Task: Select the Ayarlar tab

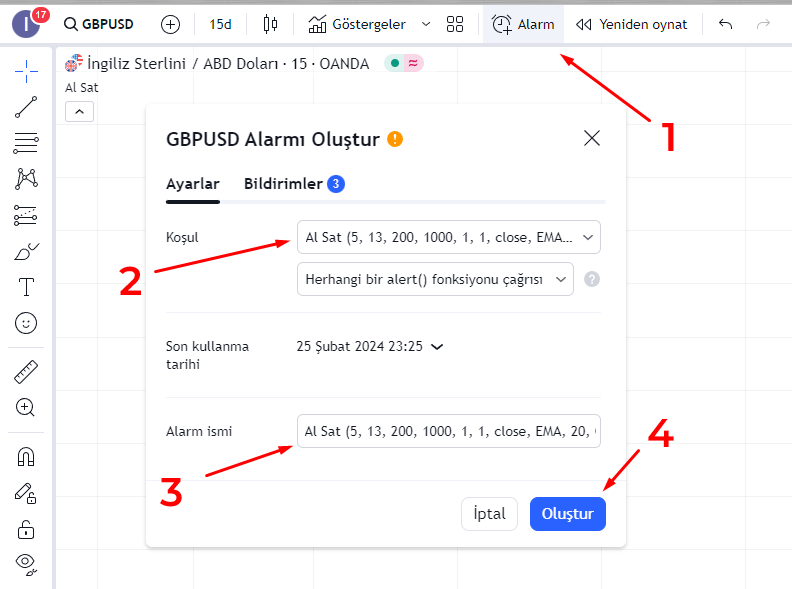Action: [192, 184]
